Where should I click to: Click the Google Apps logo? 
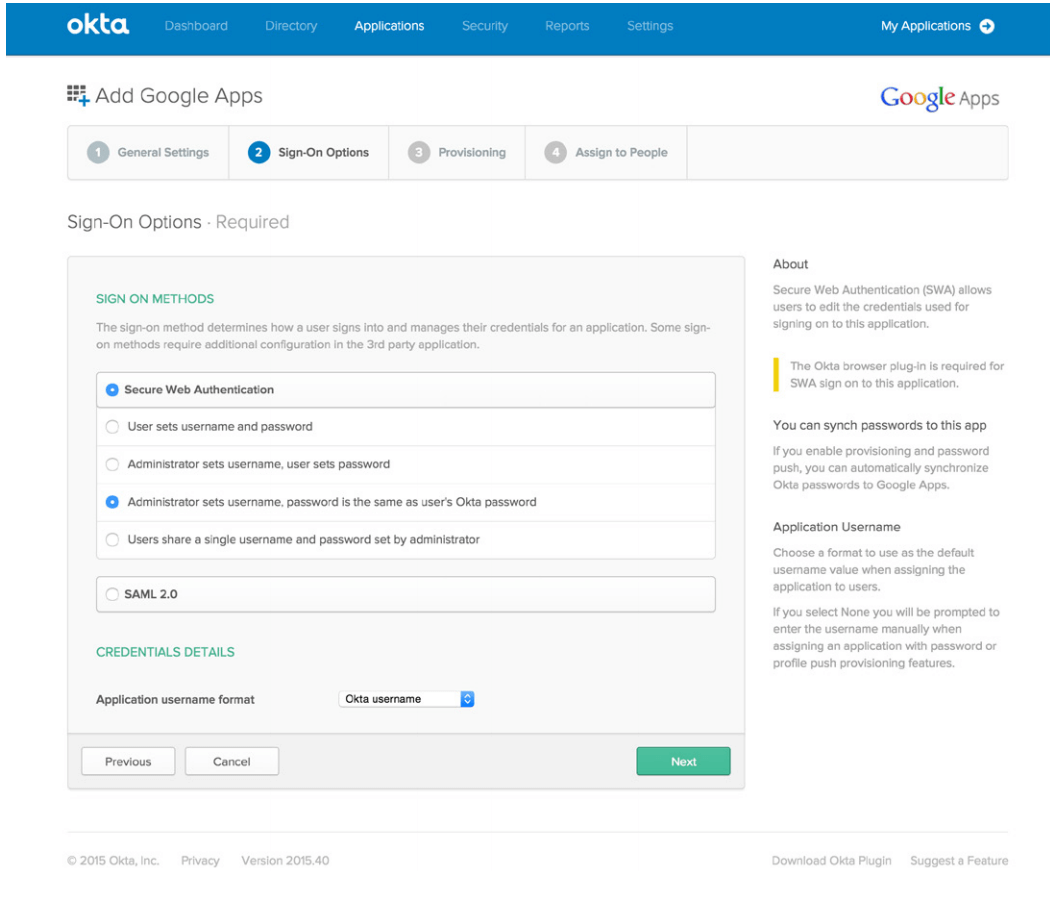pyautogui.click(x=939, y=98)
